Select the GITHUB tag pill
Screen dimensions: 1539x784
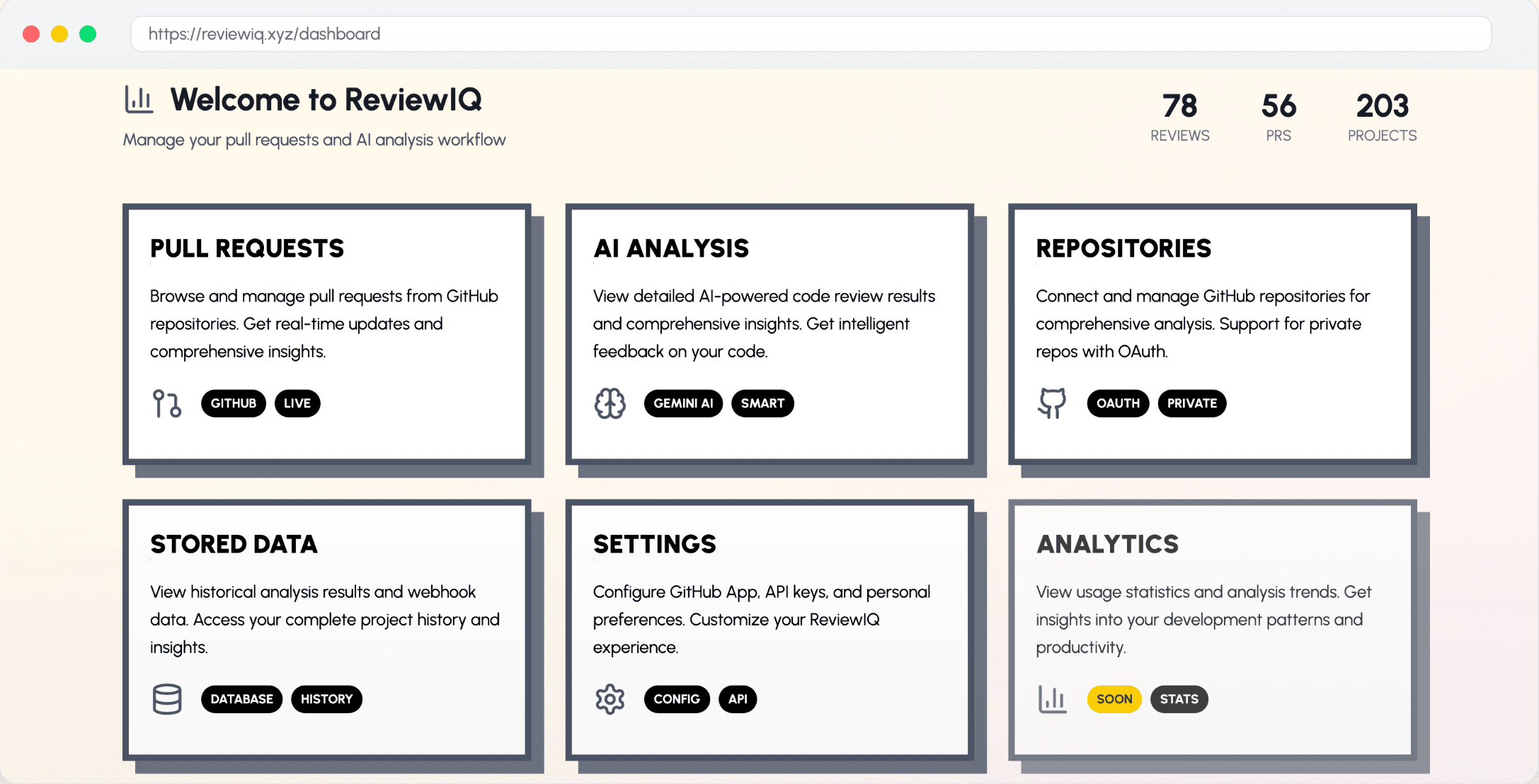(x=233, y=403)
